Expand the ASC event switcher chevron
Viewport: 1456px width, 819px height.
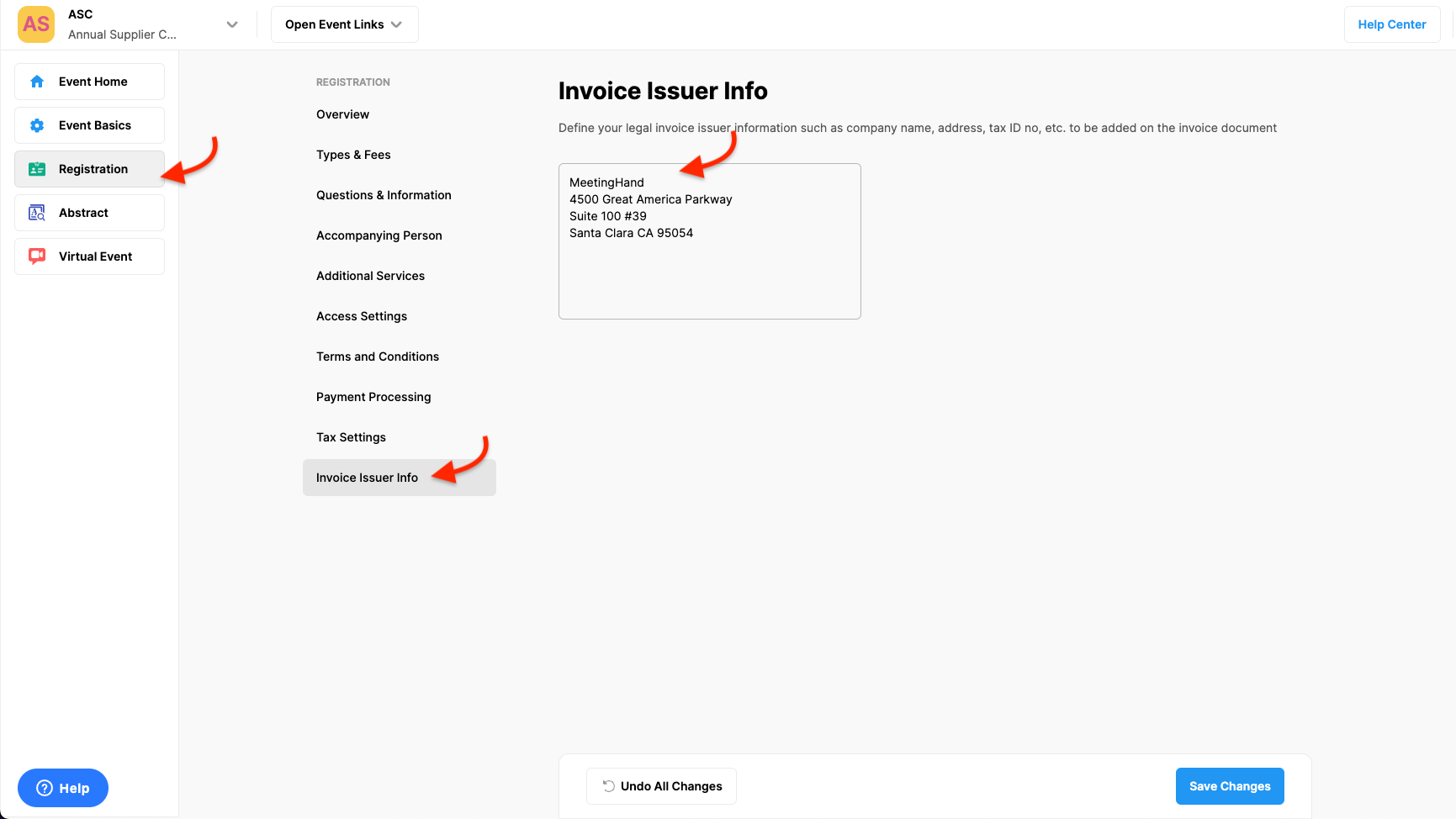232,24
